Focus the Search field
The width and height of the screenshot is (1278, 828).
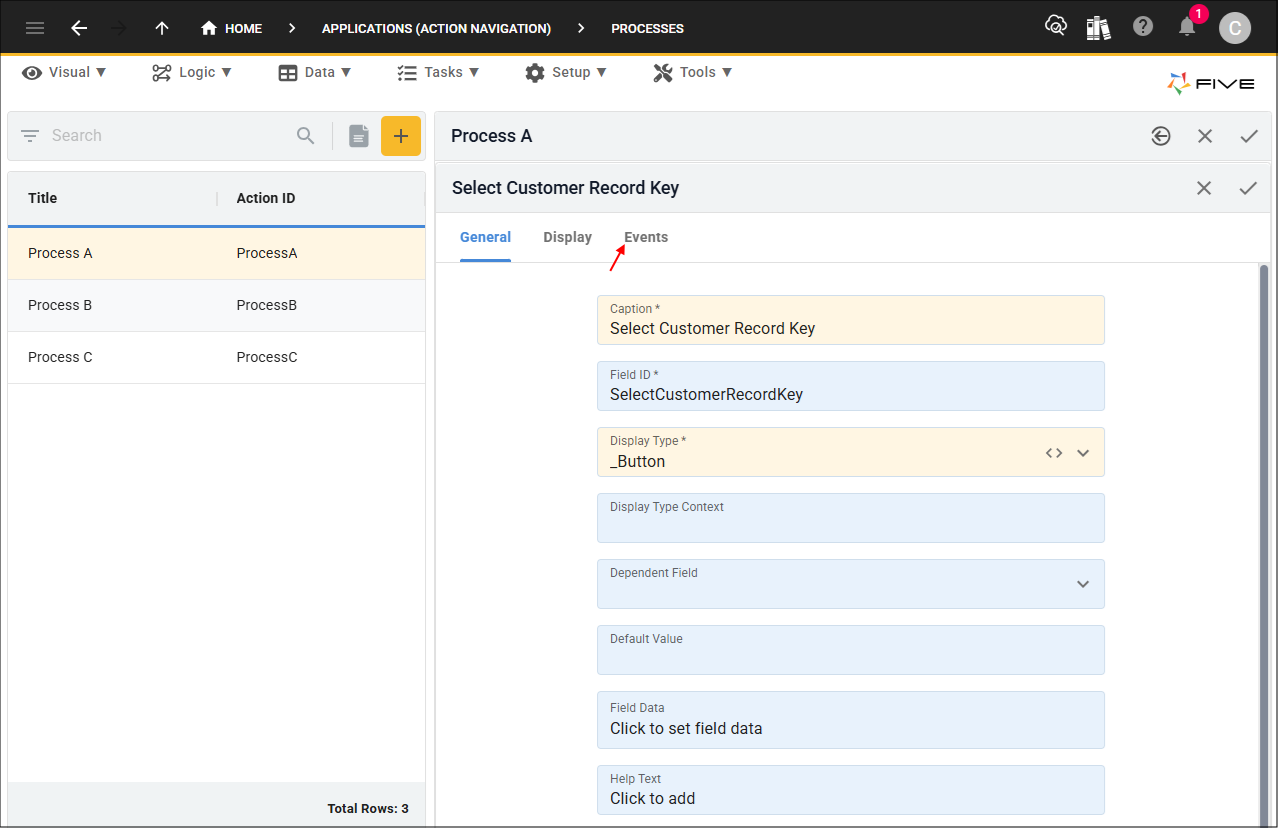click(x=170, y=136)
